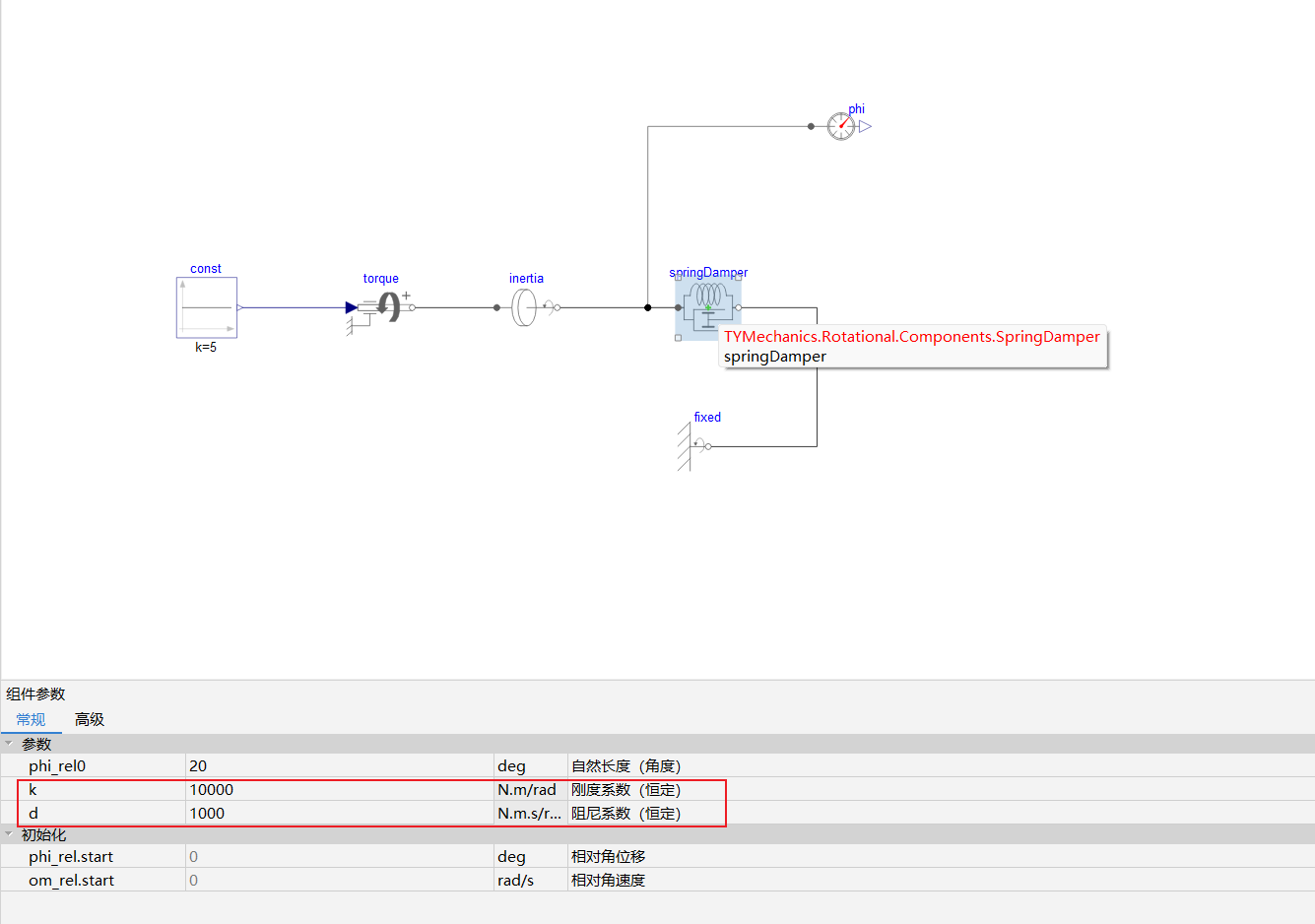This screenshot has width=1315, height=924.
Task: Click the torque block's filled input arrow
Action: [352, 307]
